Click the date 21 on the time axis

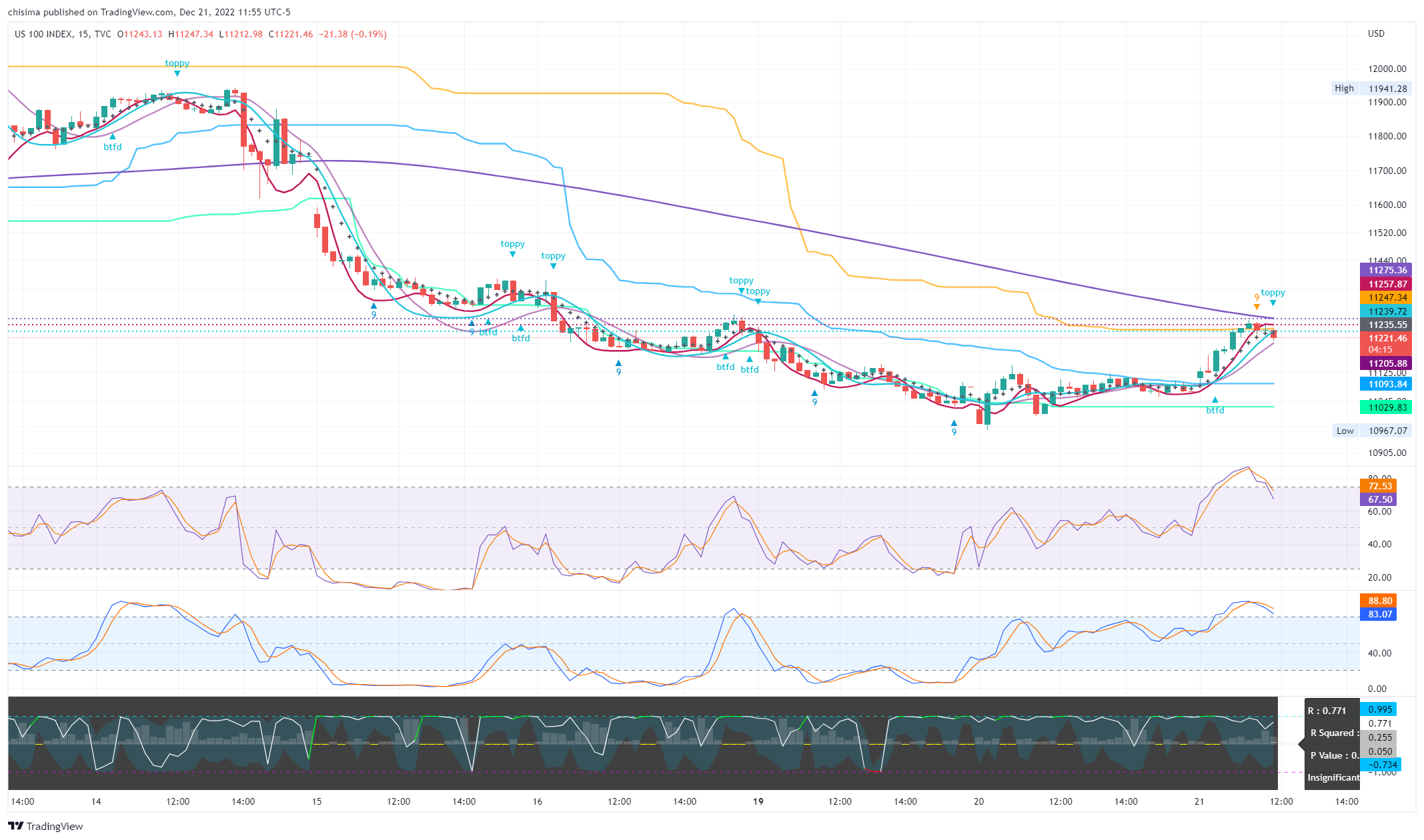[1199, 801]
